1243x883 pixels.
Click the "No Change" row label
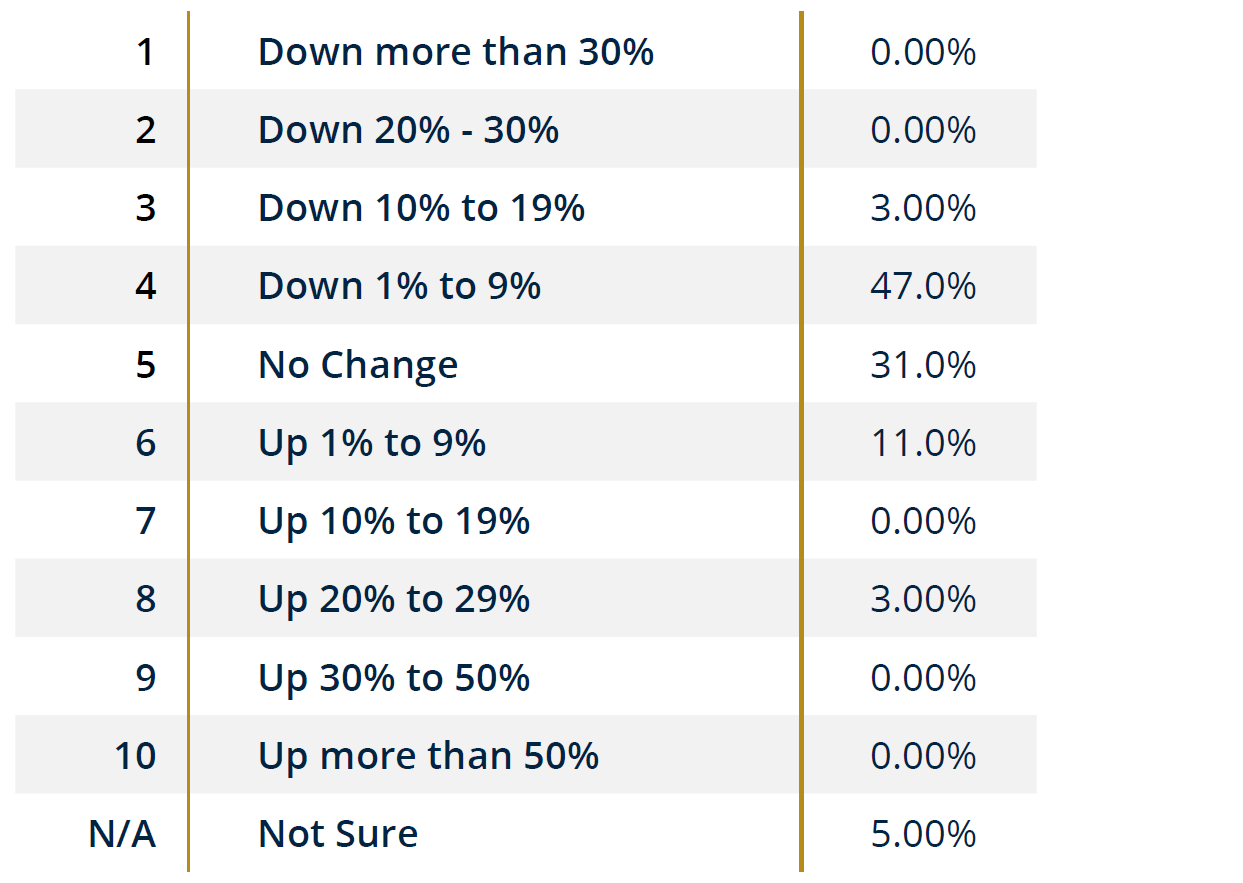[358, 365]
